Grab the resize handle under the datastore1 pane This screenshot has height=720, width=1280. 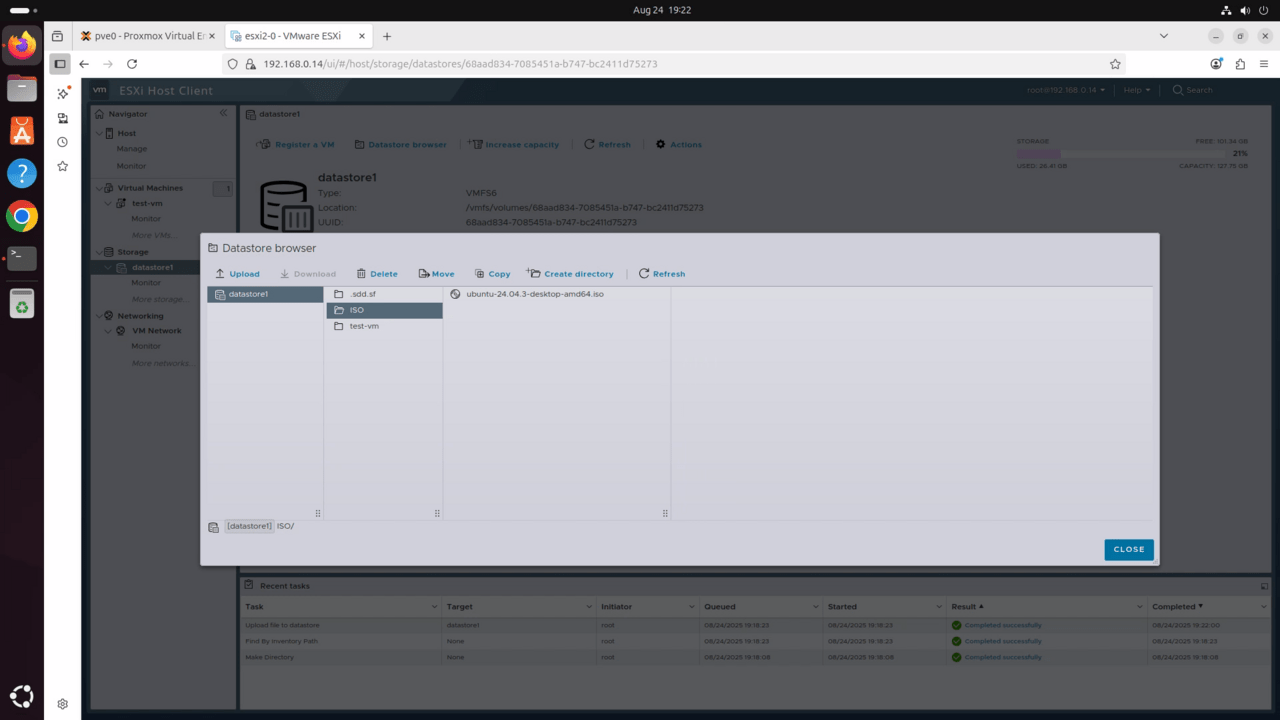(x=318, y=513)
